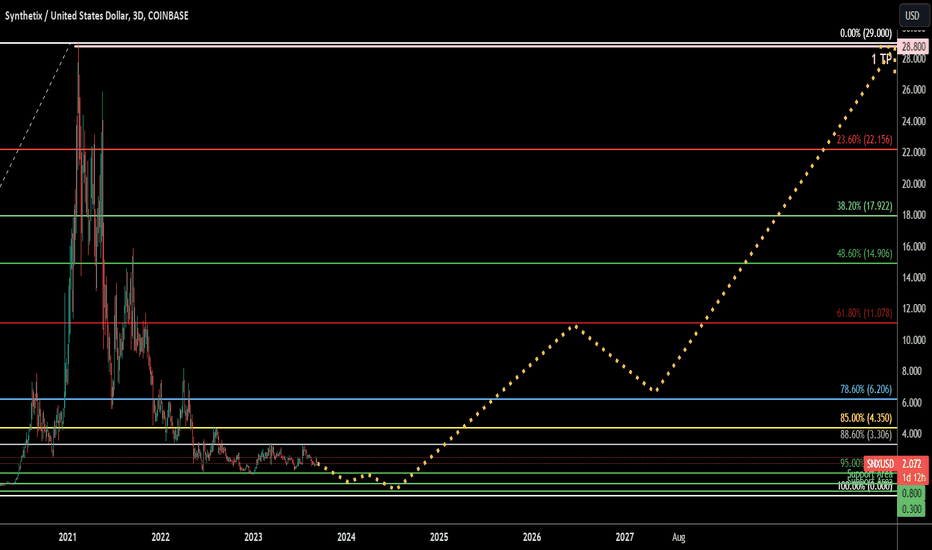Select the 61.80% (11.078) Fibonacci label
Viewport: 932px width, 550px height.
pyautogui.click(x=864, y=313)
